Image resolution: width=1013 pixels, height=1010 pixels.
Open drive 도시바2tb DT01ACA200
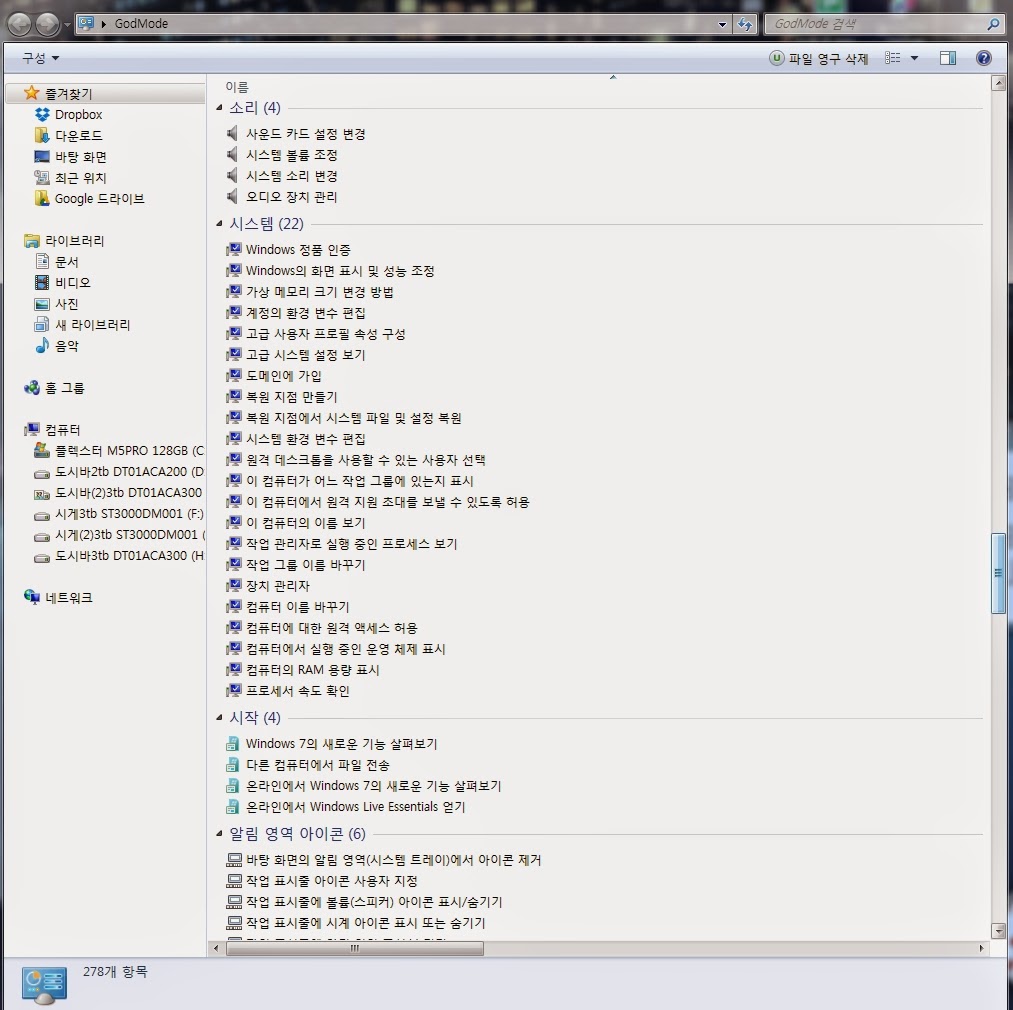pyautogui.click(x=129, y=472)
